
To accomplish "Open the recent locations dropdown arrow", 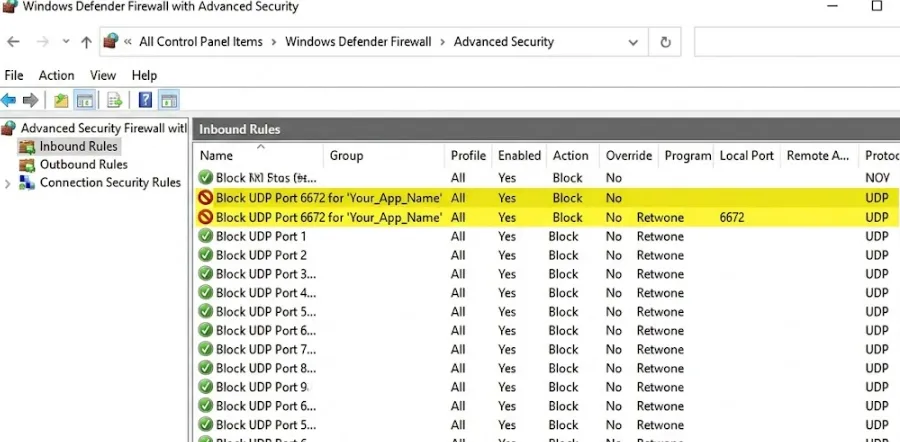I will tap(66, 42).
